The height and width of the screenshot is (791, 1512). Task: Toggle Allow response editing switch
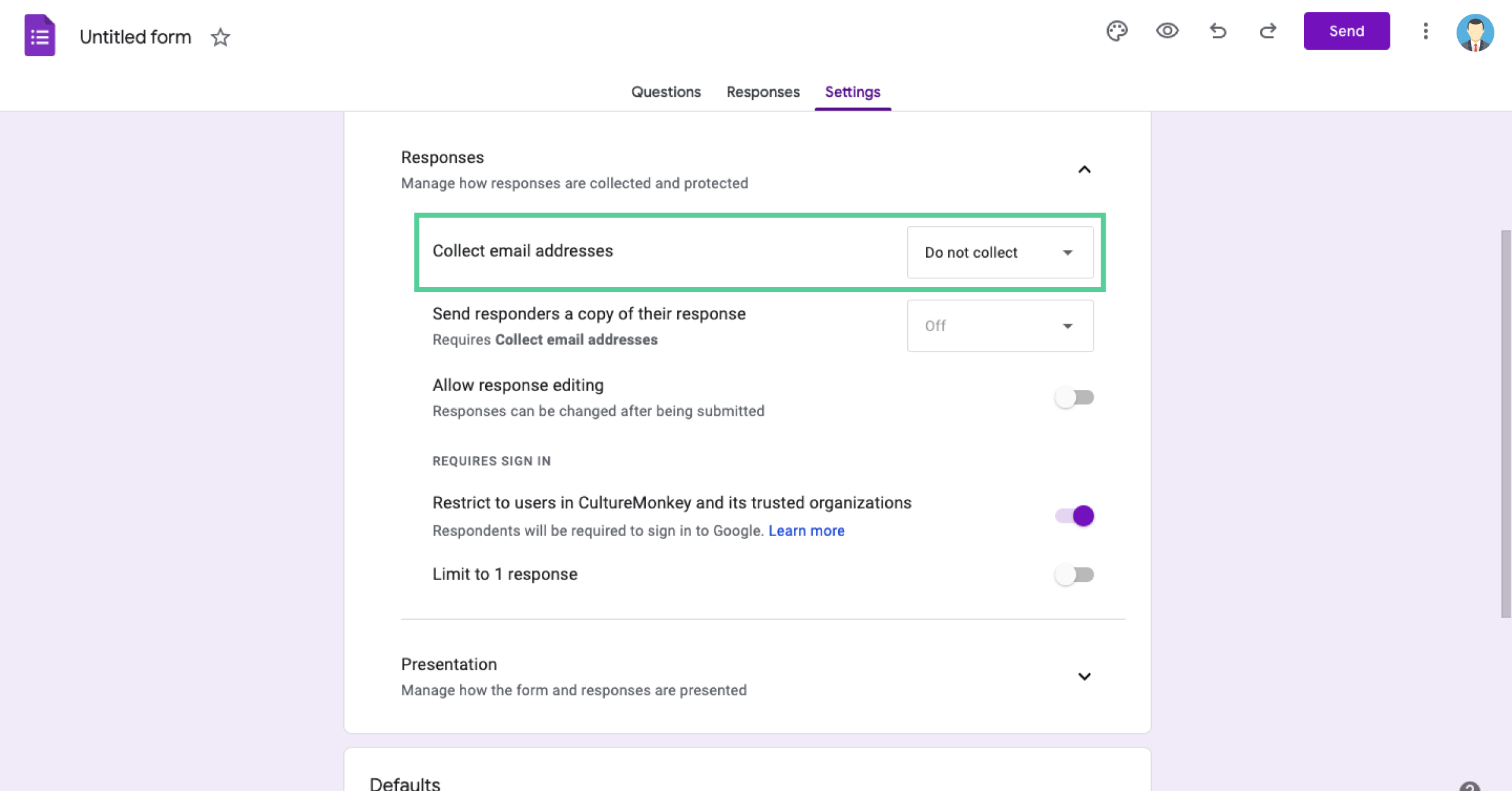[1074, 397]
